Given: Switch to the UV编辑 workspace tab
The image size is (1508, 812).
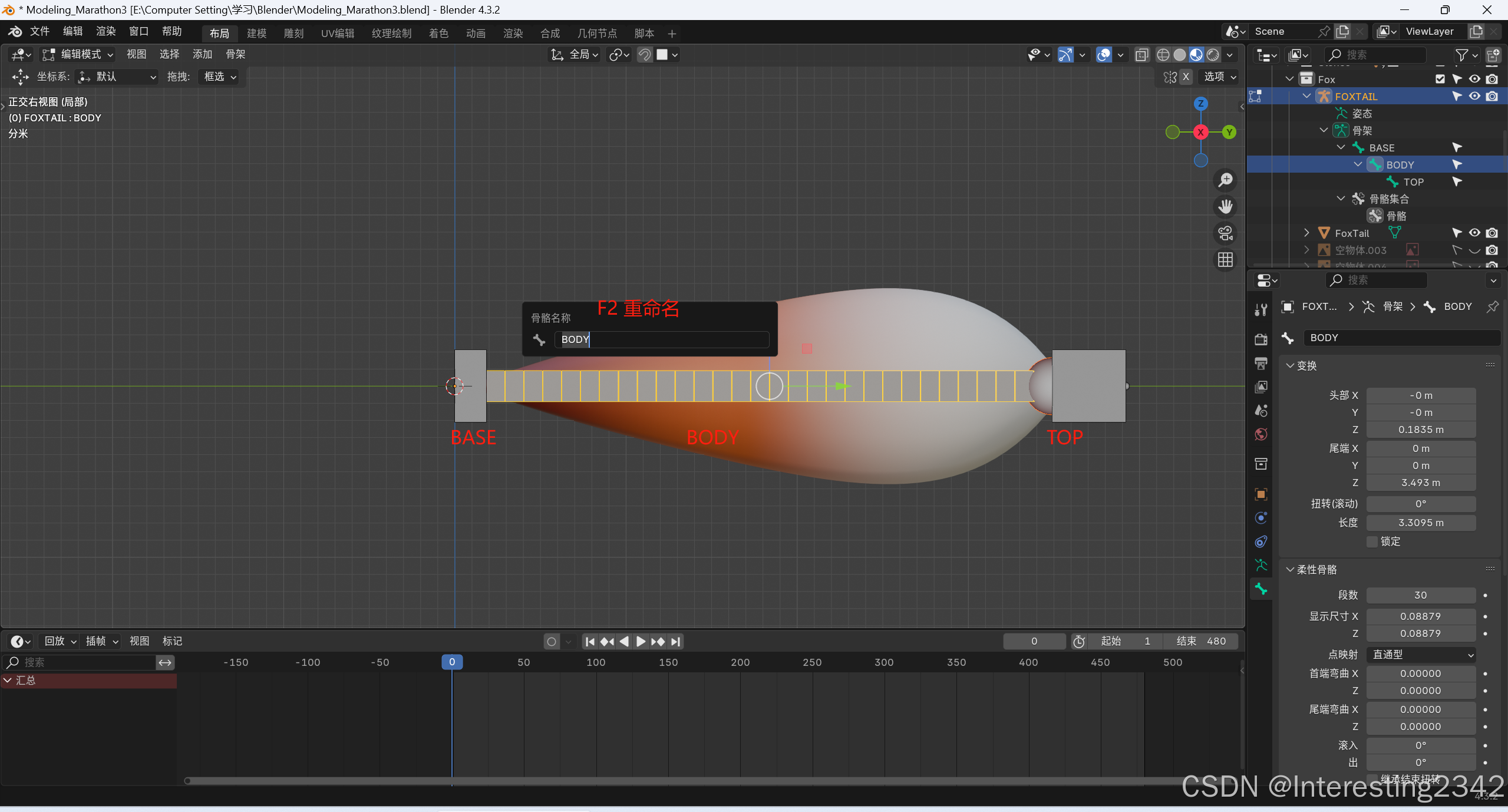Looking at the screenshot, I should (337, 34).
